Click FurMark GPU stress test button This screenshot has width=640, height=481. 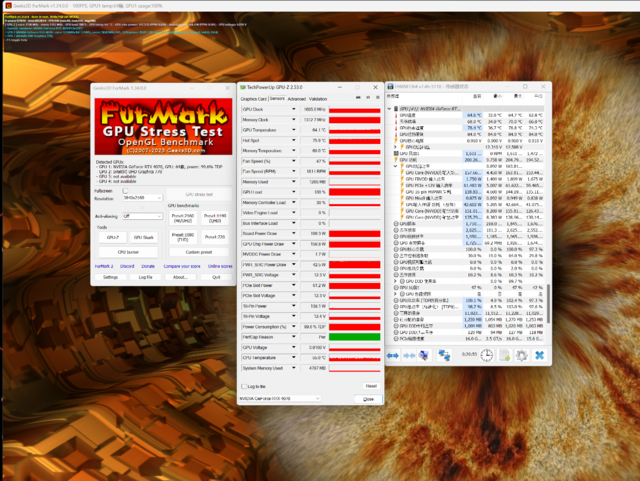tap(199, 194)
